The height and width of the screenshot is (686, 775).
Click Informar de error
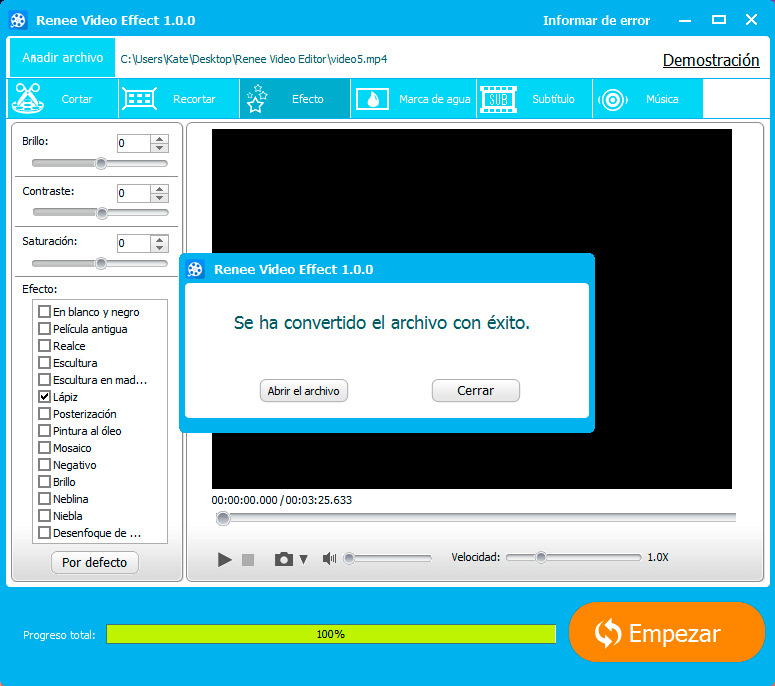(x=596, y=20)
